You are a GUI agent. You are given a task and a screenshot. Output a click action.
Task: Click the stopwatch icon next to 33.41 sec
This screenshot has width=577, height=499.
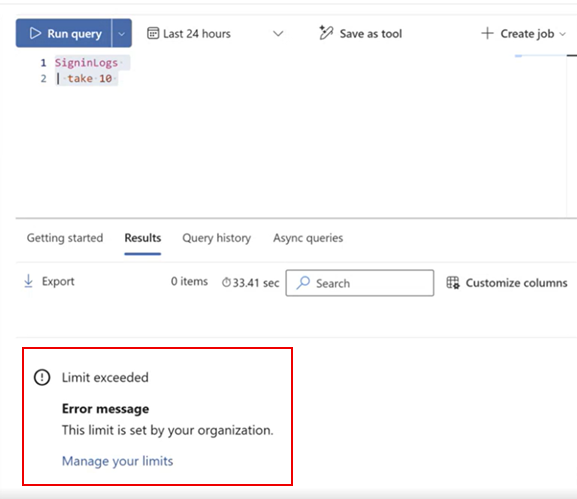226,282
